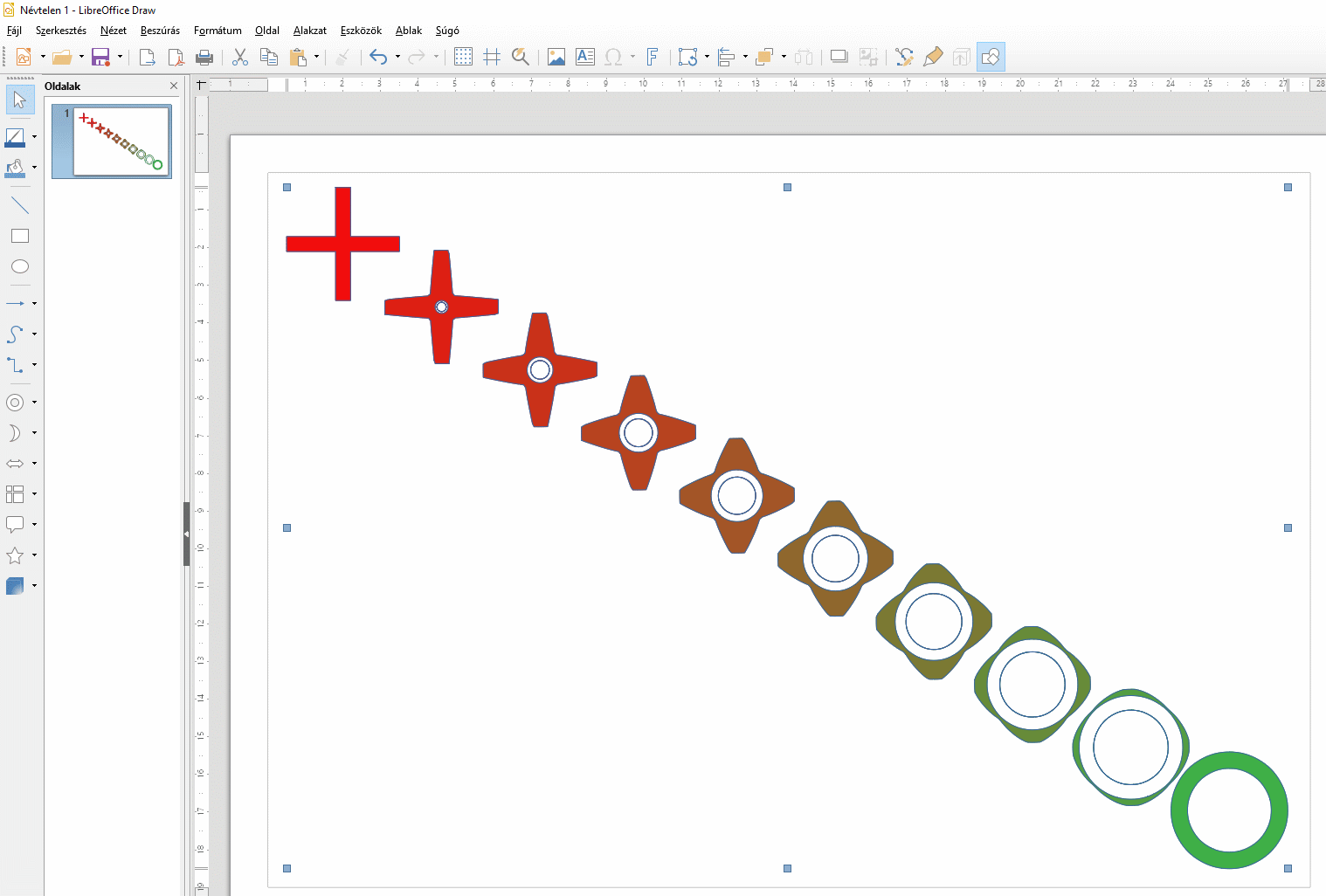Toggle the grid display button
The image size is (1326, 896).
[x=463, y=58]
